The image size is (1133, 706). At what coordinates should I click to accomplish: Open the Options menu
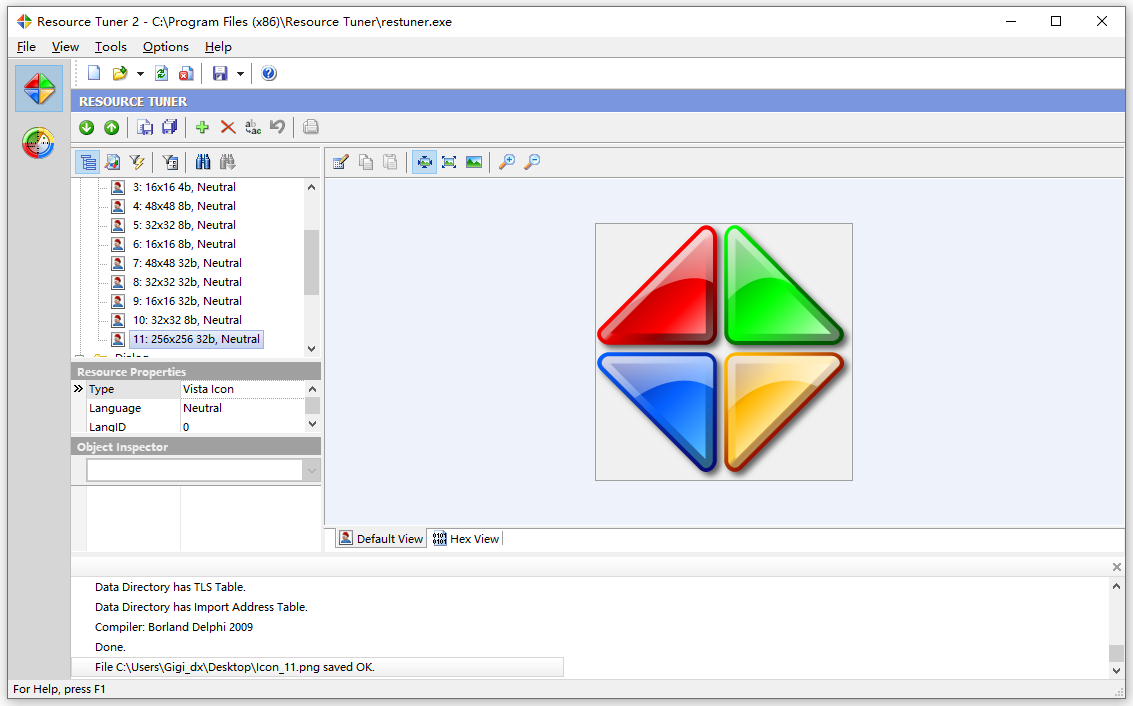pos(165,46)
